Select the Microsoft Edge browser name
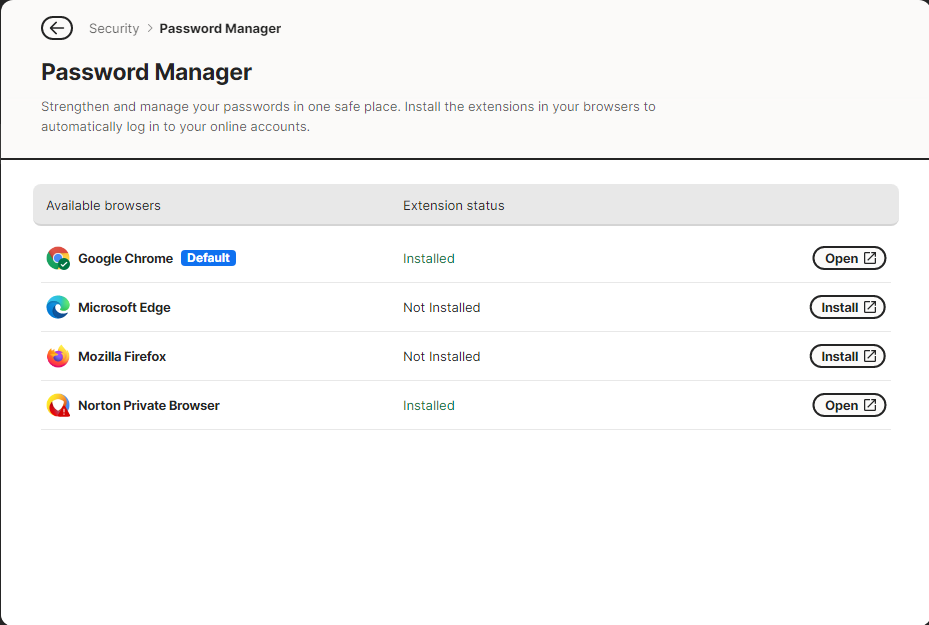The height and width of the screenshot is (625, 929). point(124,307)
